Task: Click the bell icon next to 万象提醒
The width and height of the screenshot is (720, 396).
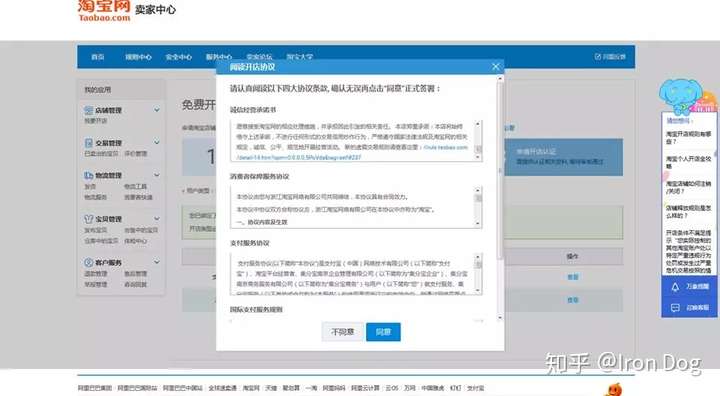Action: pyautogui.click(x=675, y=287)
